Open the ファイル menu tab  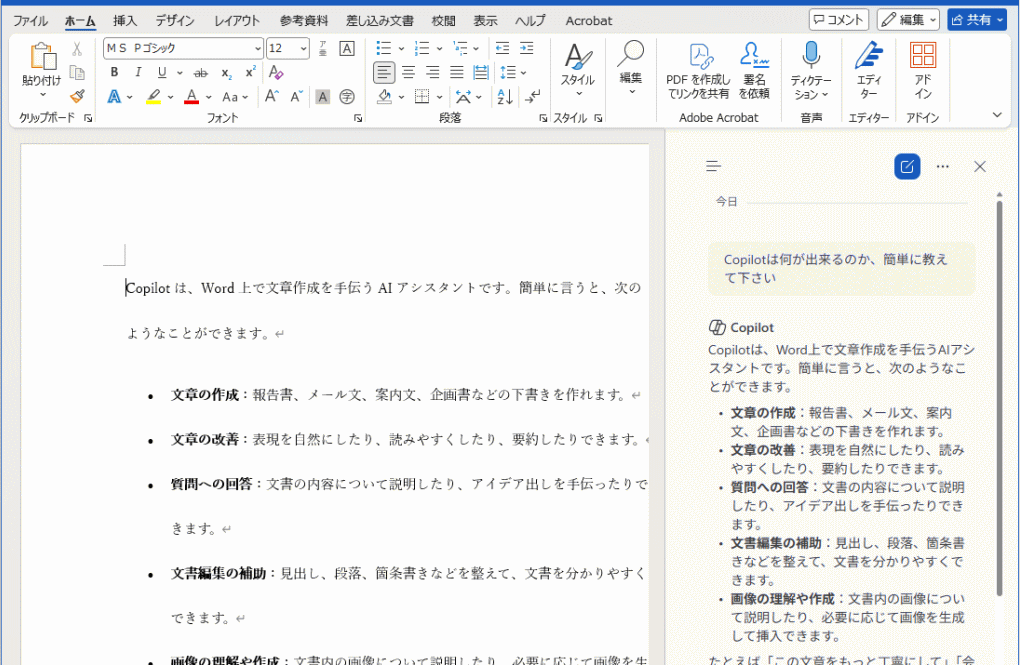(30, 21)
